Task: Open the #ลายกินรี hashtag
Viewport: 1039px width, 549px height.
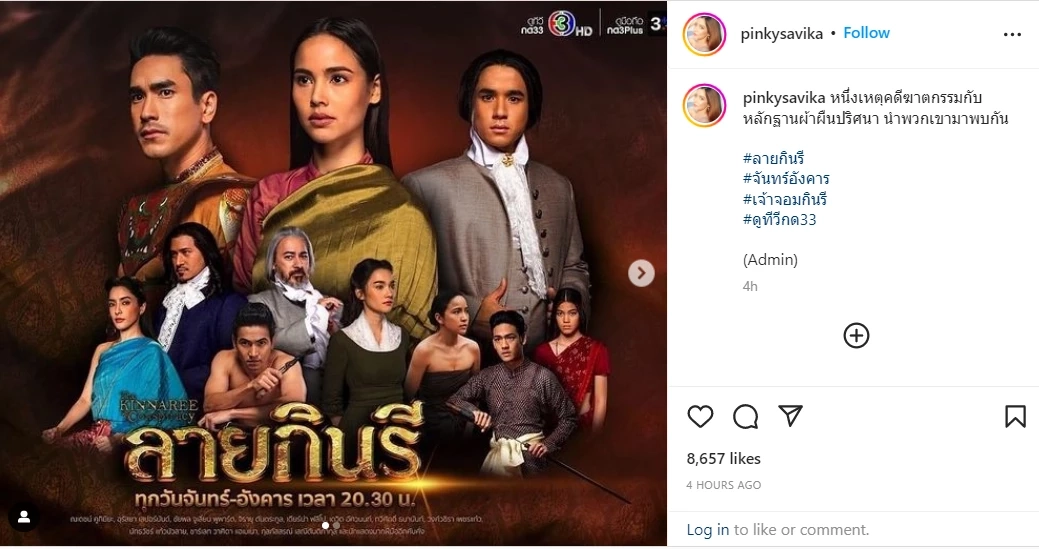Action: 773,158
